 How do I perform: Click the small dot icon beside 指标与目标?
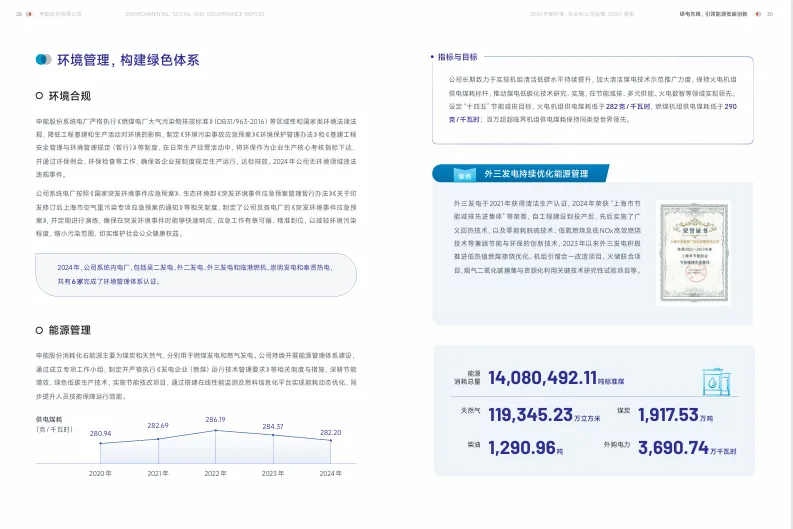click(x=432, y=58)
